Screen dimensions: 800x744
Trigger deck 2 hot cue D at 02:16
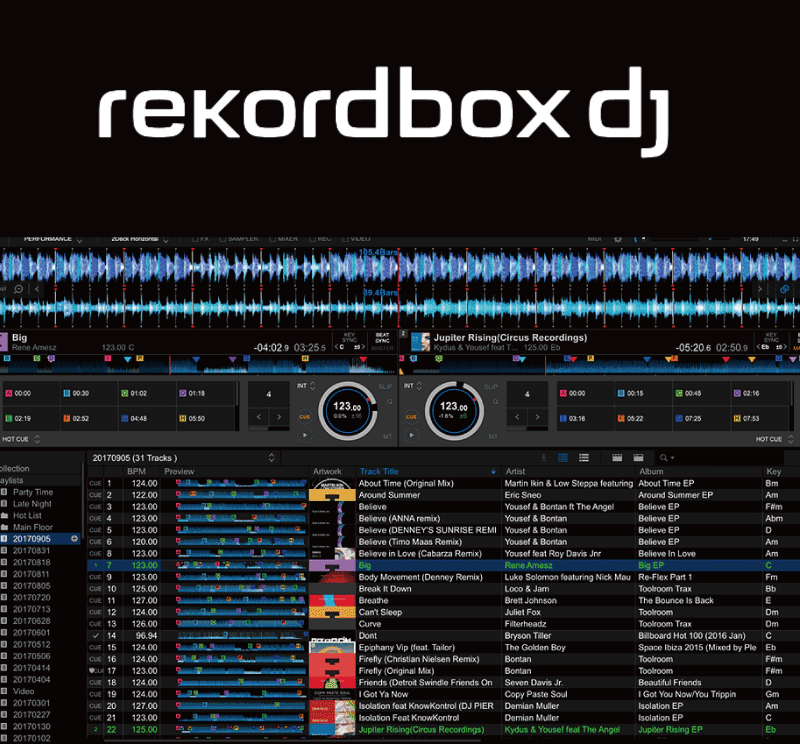click(x=759, y=393)
